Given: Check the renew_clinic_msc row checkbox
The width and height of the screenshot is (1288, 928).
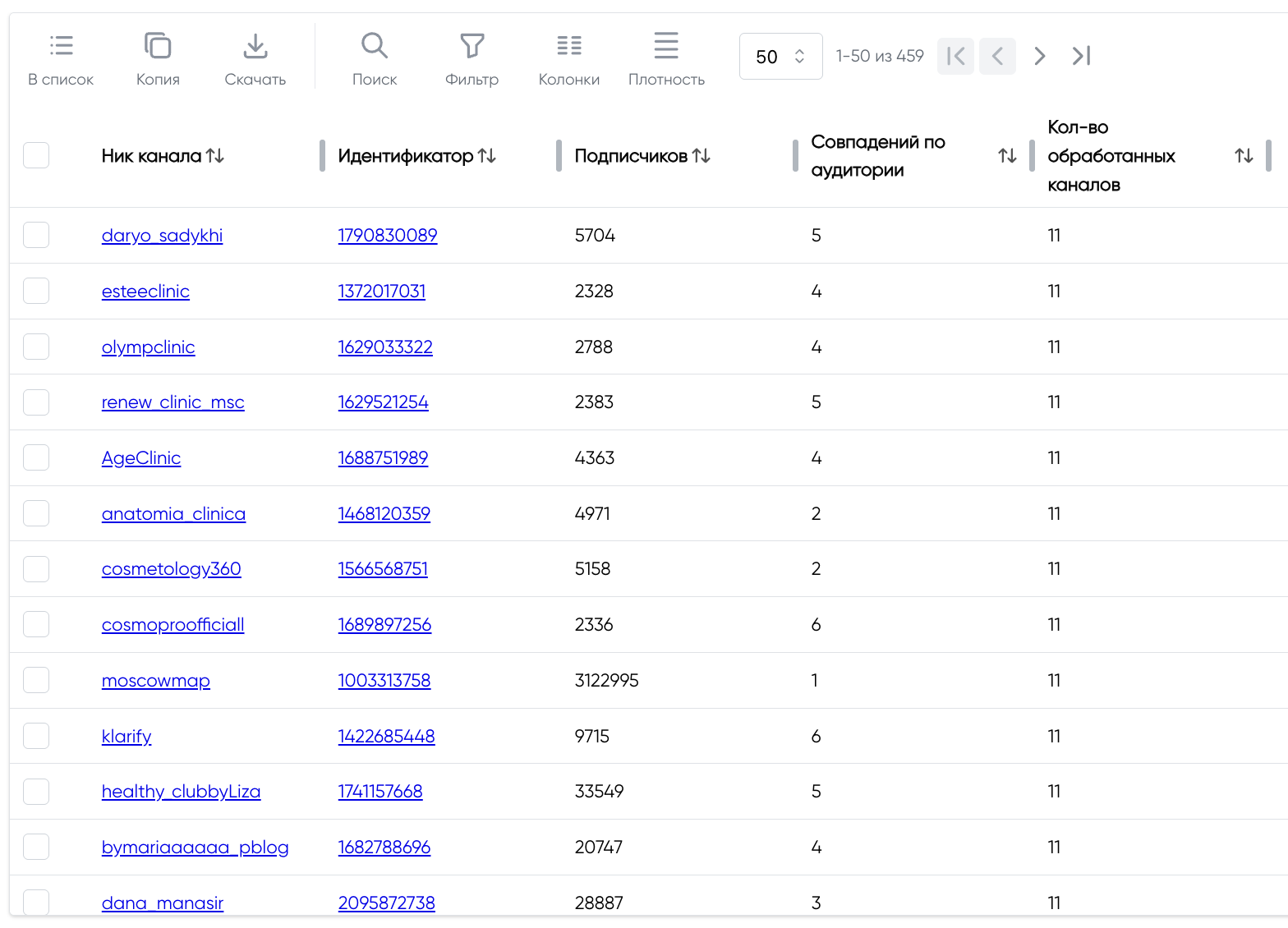Looking at the screenshot, I should pos(36,402).
